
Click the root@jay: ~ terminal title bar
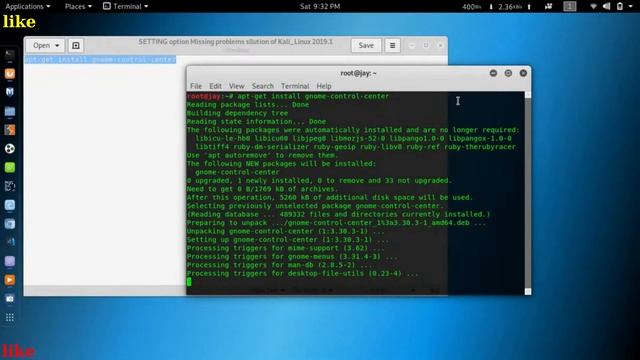[x=358, y=73]
